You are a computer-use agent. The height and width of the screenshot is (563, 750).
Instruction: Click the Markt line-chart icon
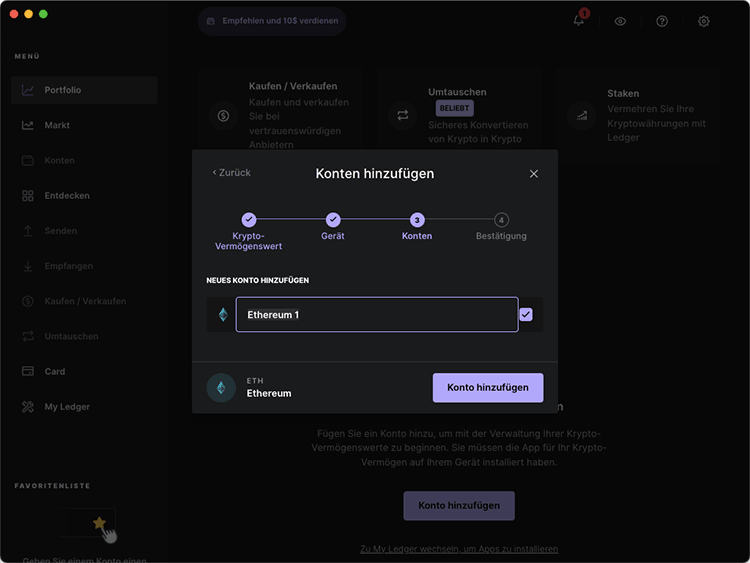tap(28, 125)
